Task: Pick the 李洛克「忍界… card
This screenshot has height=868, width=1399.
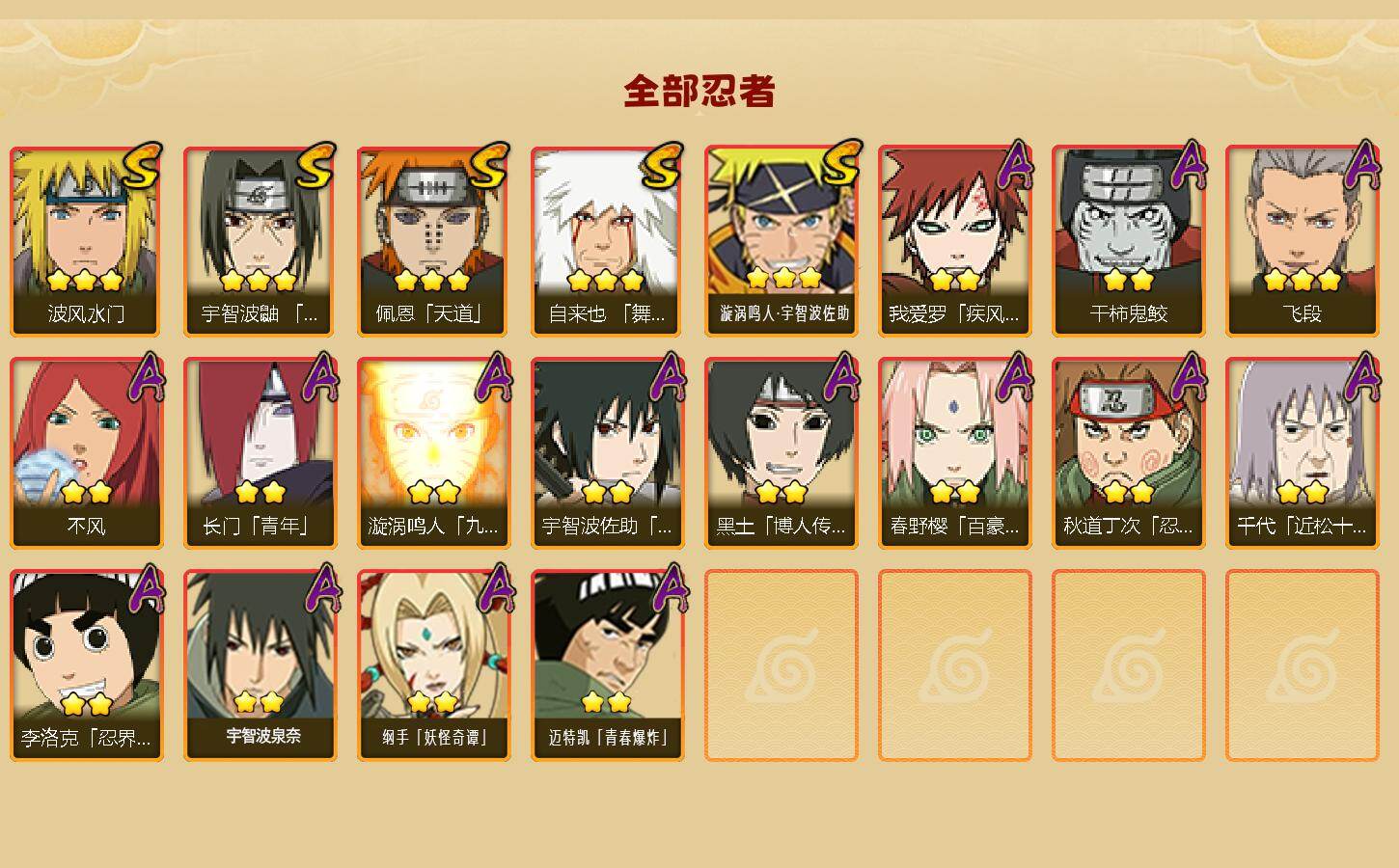Action: (x=87, y=665)
